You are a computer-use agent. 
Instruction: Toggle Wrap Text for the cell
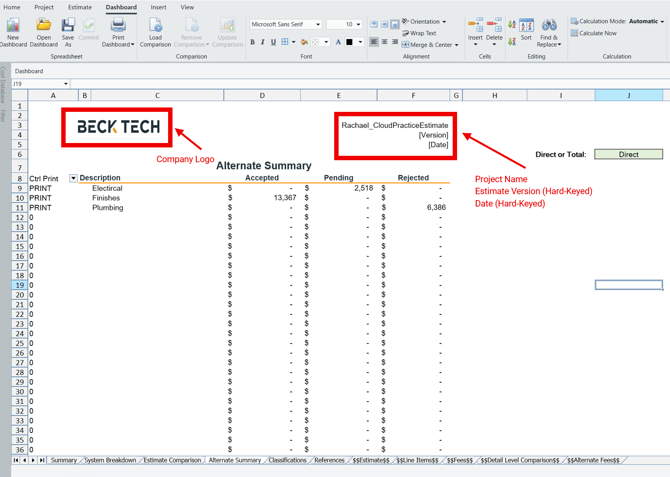[419, 33]
